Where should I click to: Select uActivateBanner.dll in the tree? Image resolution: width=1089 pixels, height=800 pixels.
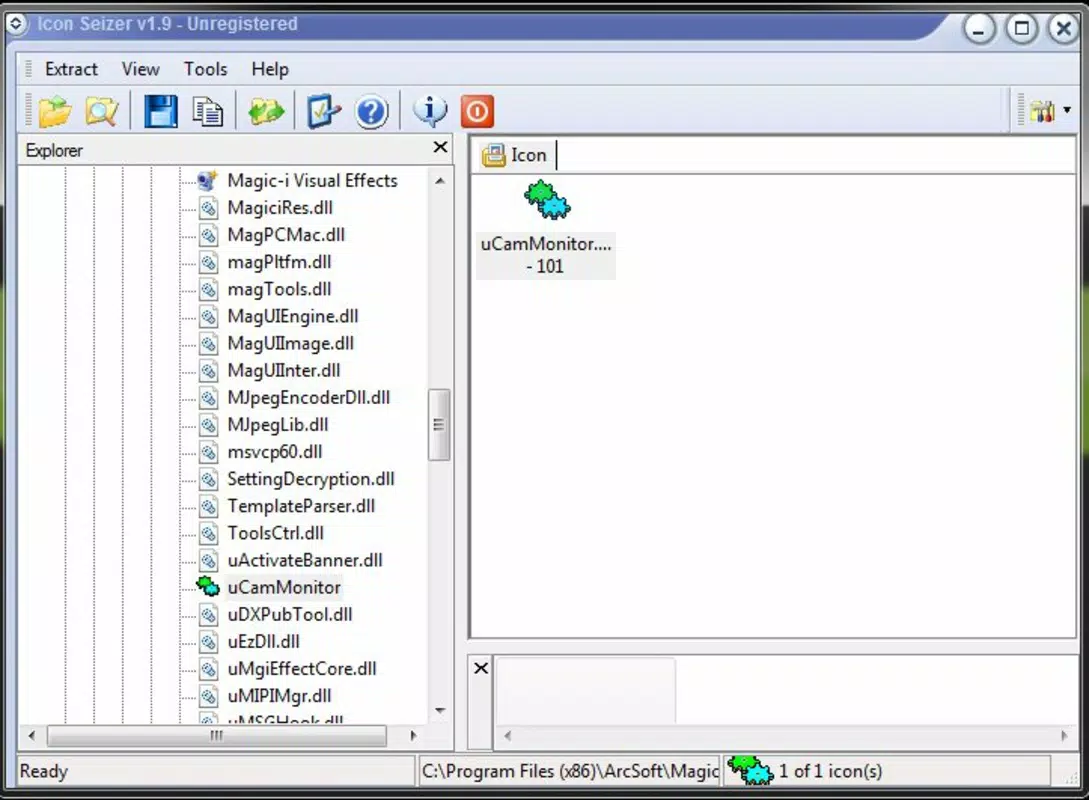pyautogui.click(x=305, y=560)
